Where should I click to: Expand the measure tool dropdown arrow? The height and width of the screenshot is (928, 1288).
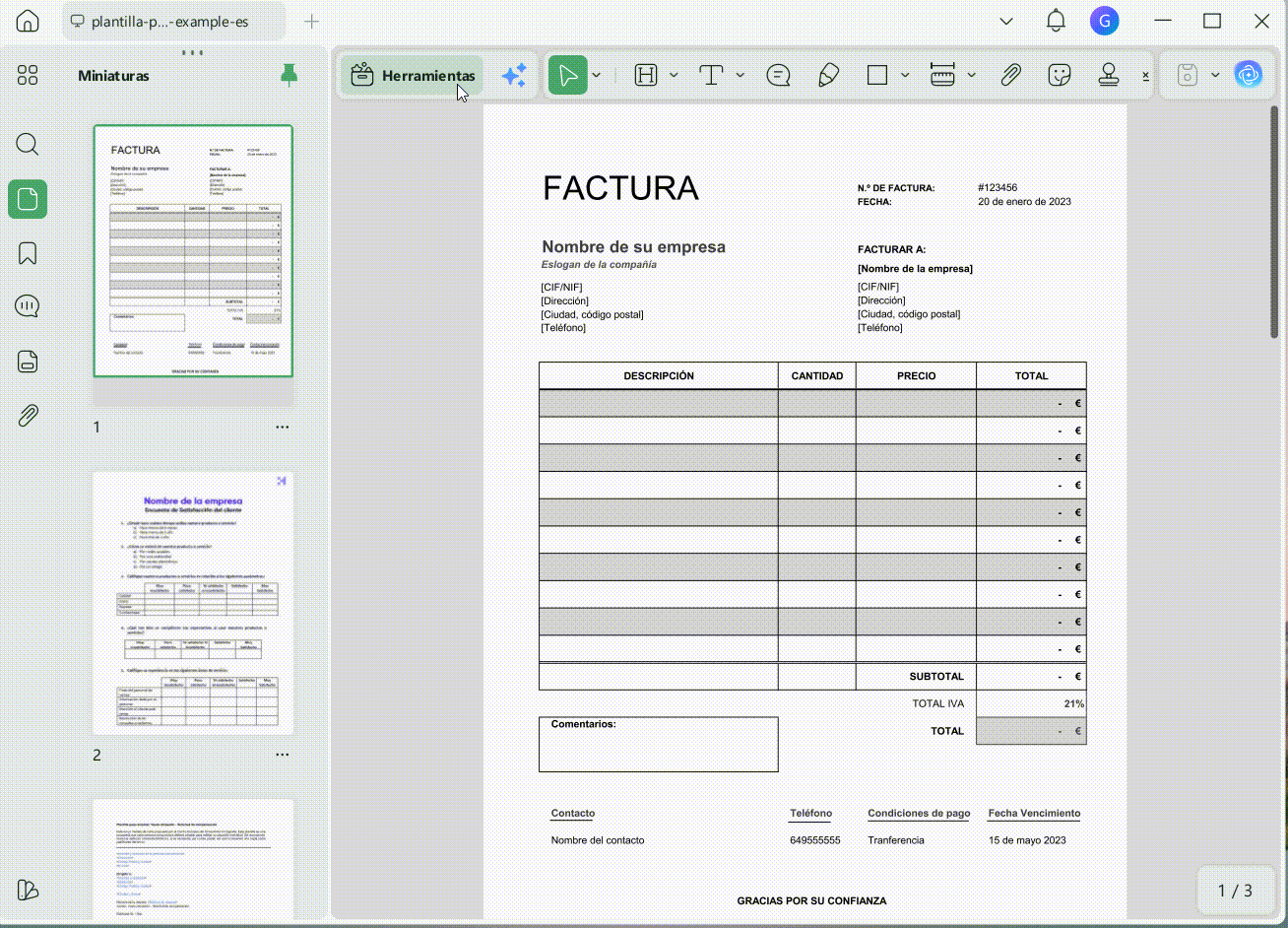pyautogui.click(x=971, y=76)
